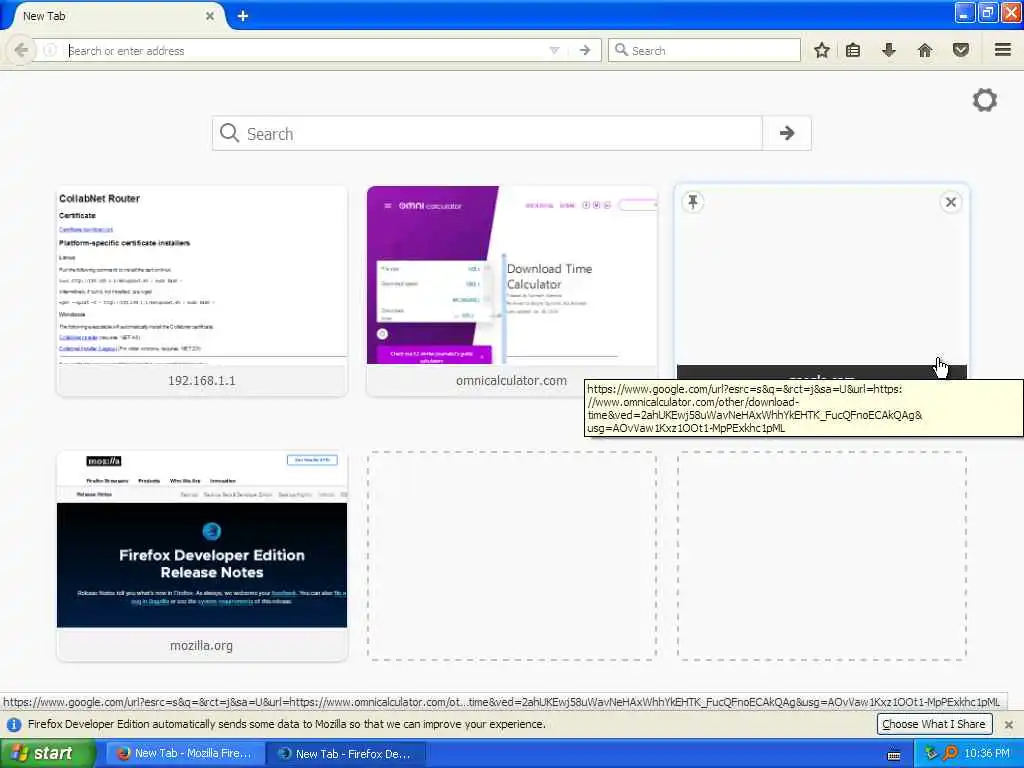This screenshot has width=1024, height=768.
Task: Click the new tab page Search field
Action: pos(487,133)
